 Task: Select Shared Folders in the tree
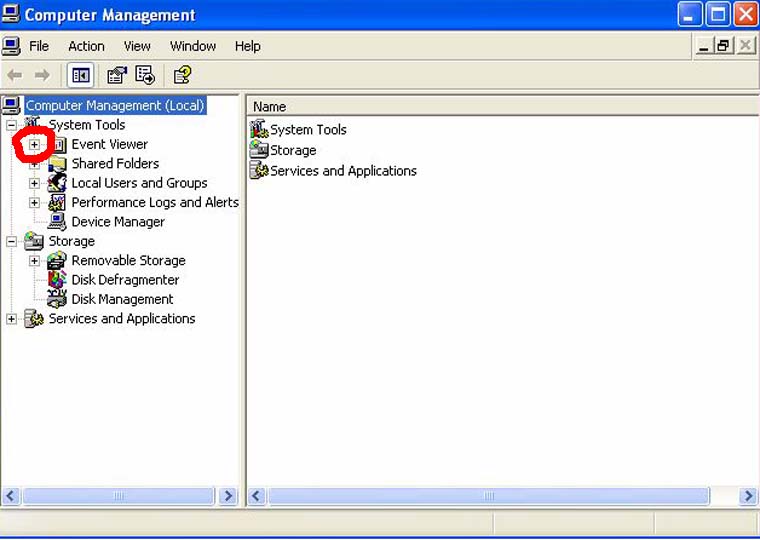[x=115, y=164]
